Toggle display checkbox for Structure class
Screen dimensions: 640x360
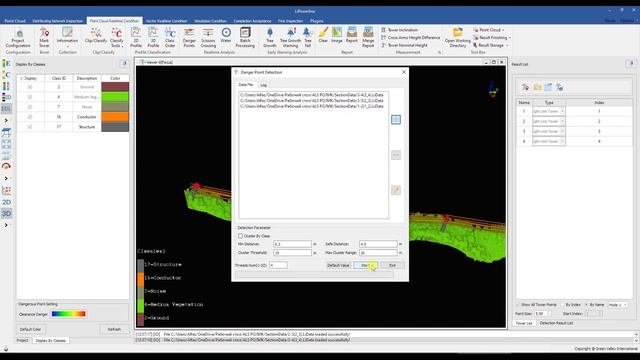(x=30, y=127)
